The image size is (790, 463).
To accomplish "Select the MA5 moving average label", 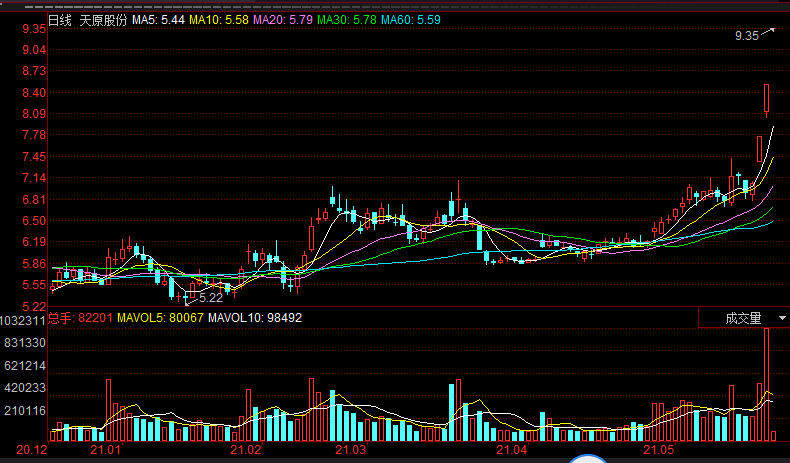I will coord(158,19).
